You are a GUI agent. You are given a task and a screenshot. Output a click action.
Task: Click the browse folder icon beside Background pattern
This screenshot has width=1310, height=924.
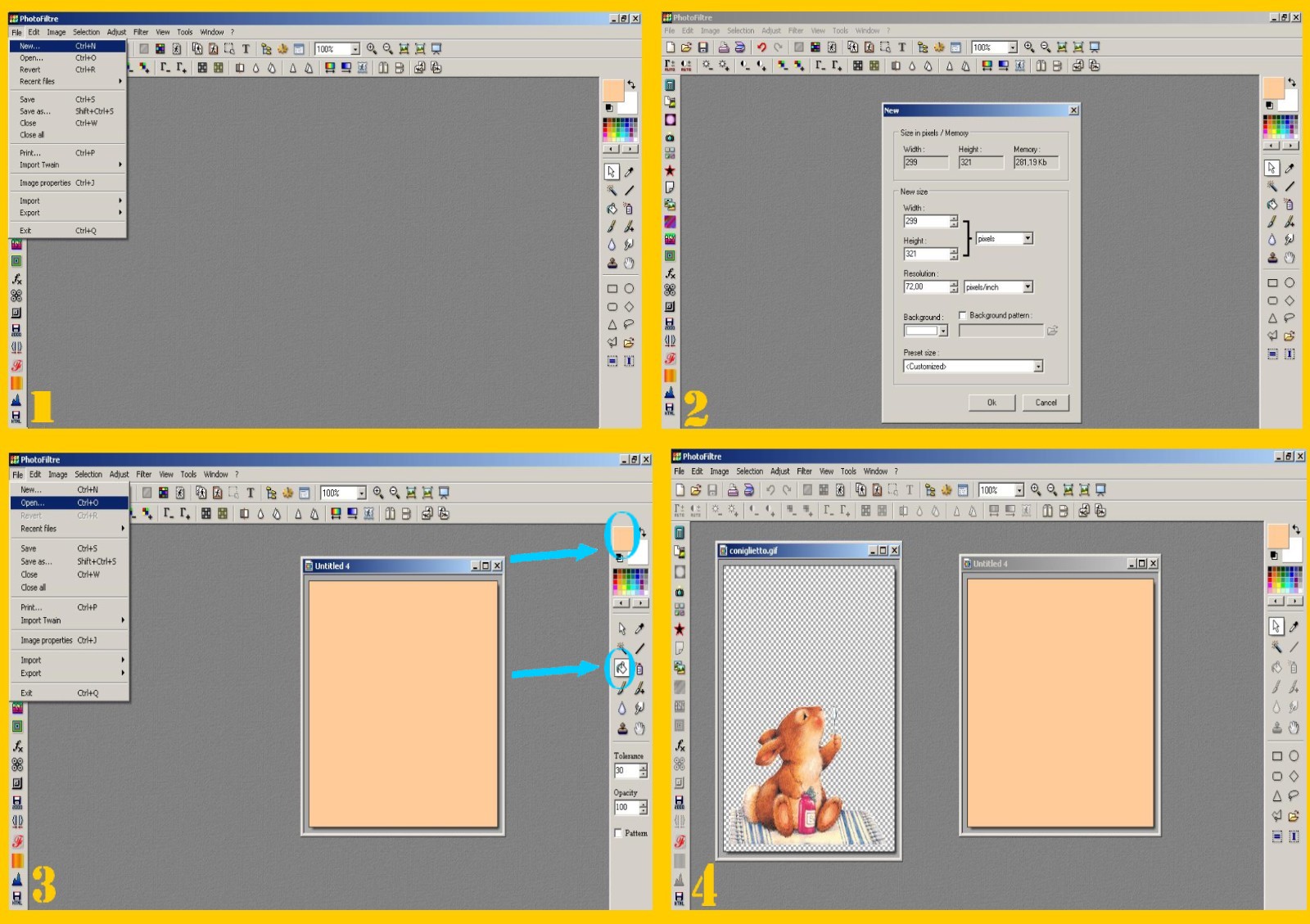click(1052, 331)
